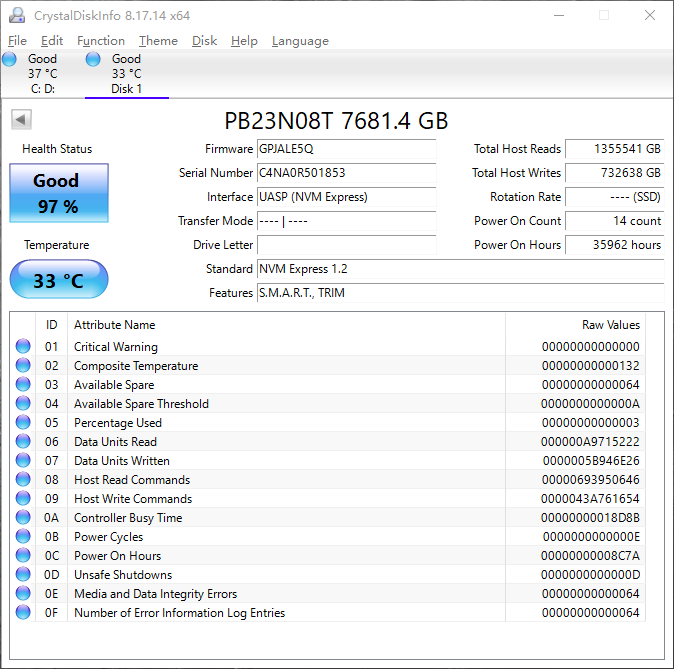674x669 pixels.
Task: Click the Good 97 % health status button
Action: [x=59, y=193]
